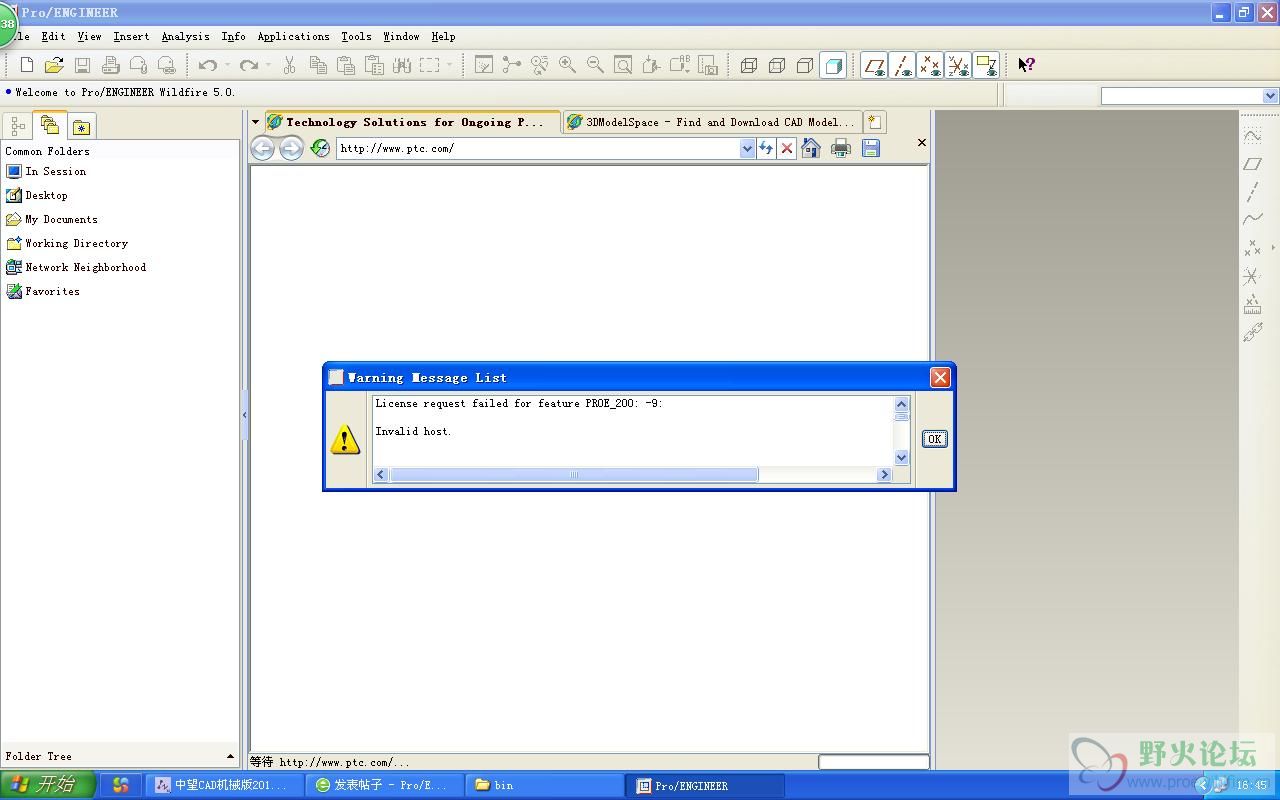Create a new file via toolbar icon
The width and height of the screenshot is (1280, 800).
(27, 65)
